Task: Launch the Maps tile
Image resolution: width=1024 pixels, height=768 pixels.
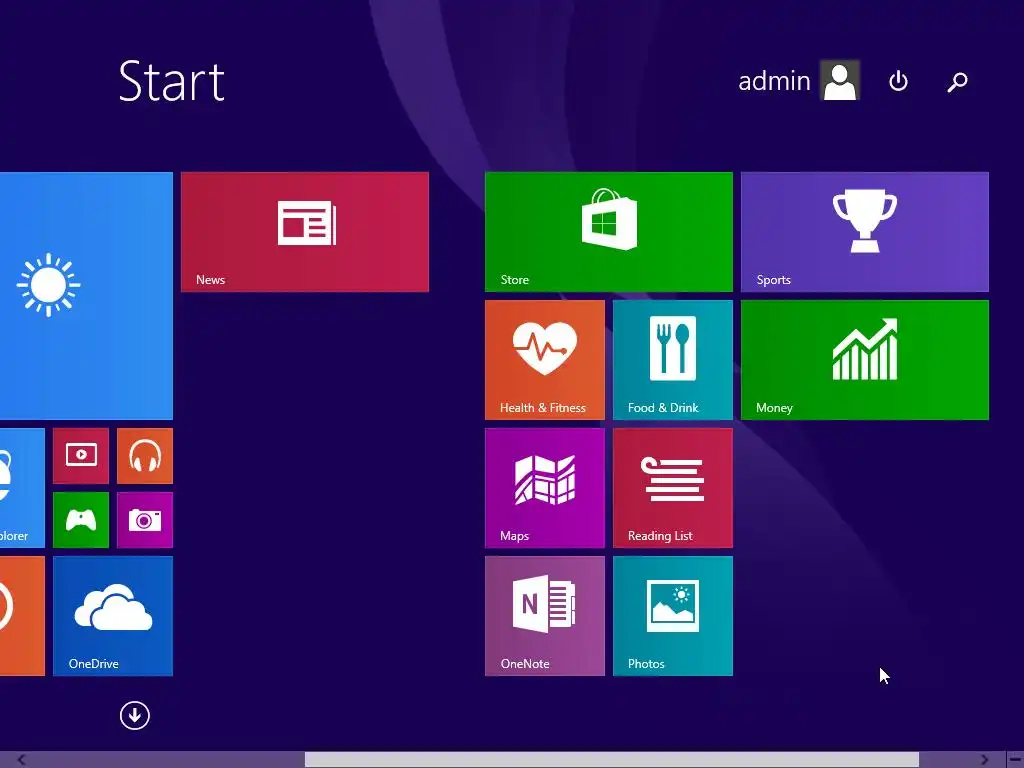Action: (545, 488)
